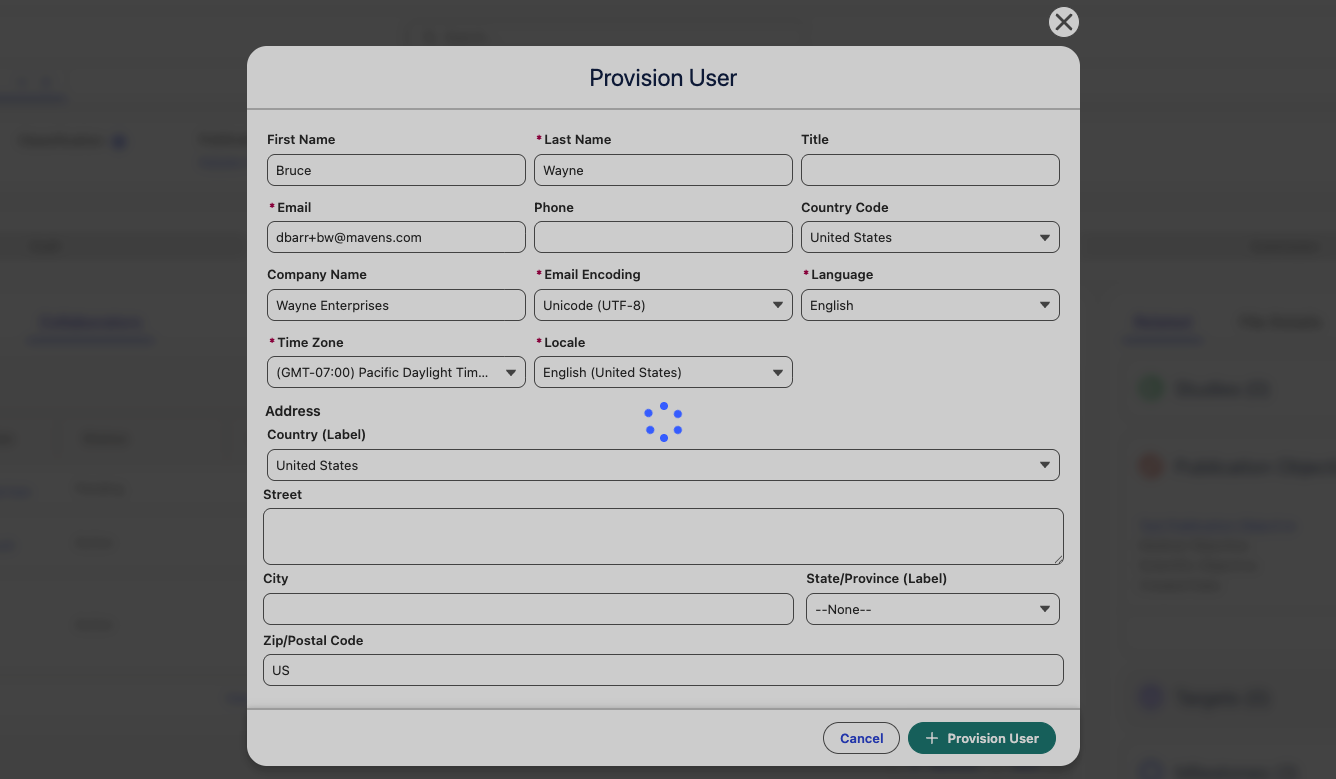Viewport: 1336px width, 779px height.
Task: Open the Country Code dropdown
Action: (x=930, y=237)
